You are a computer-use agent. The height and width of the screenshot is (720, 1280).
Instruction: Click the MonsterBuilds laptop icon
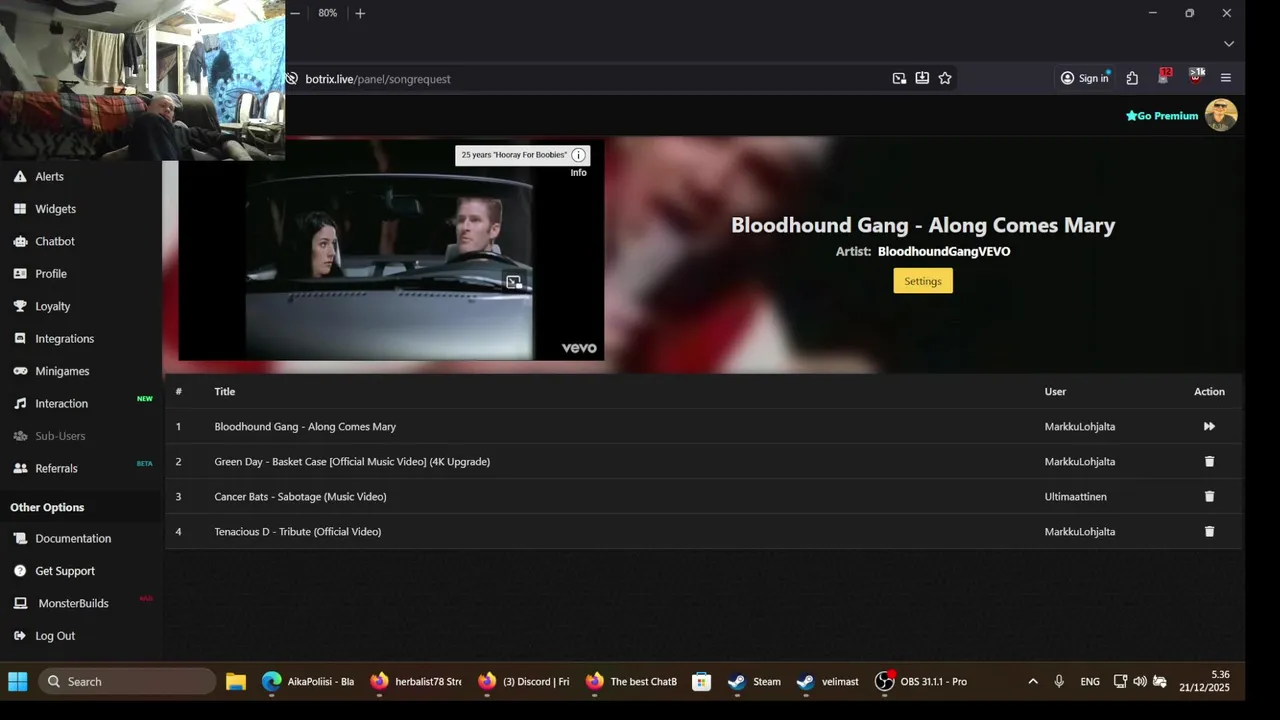click(20, 603)
